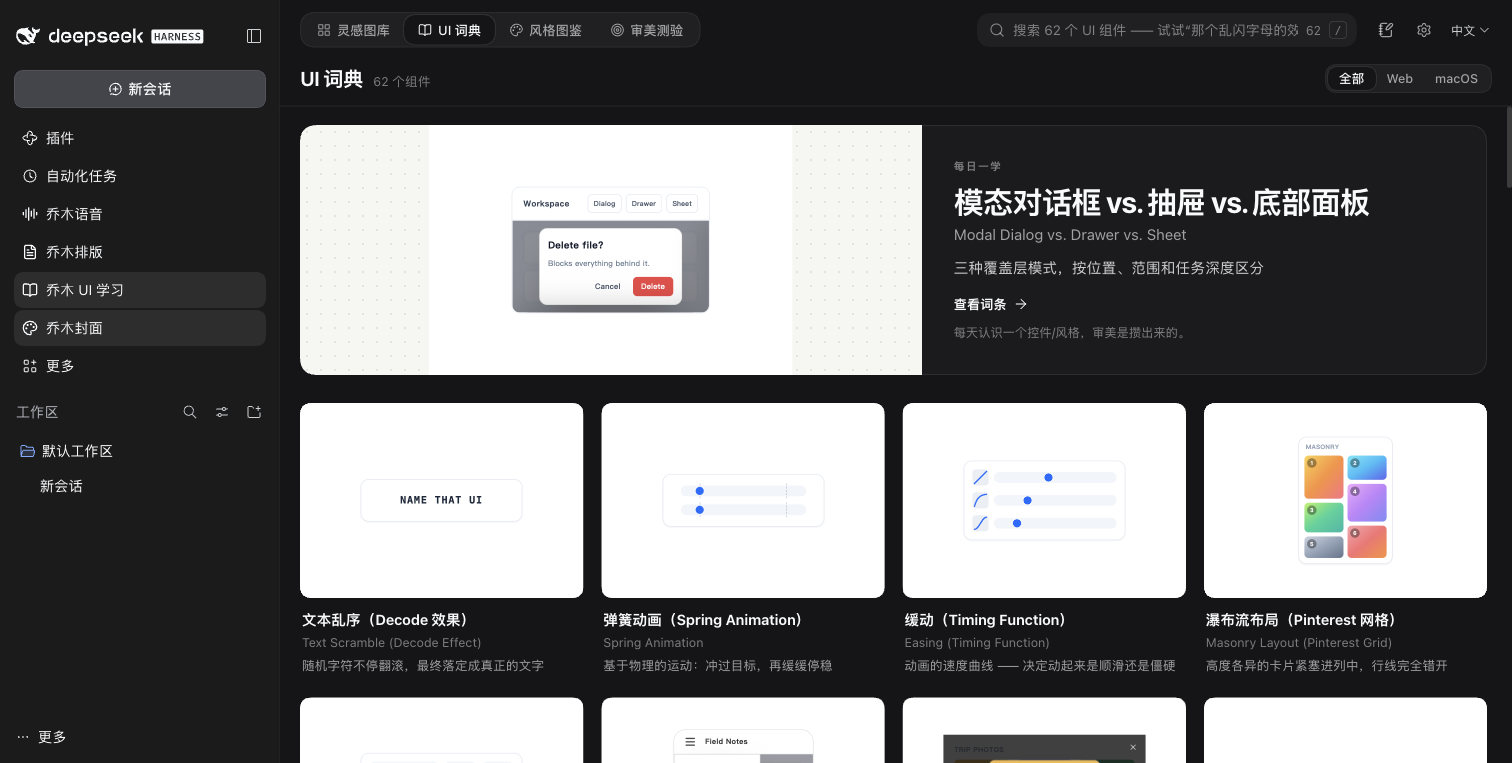
Task: Click 弹簧动画（Spring Animation）title
Action: tap(703, 620)
